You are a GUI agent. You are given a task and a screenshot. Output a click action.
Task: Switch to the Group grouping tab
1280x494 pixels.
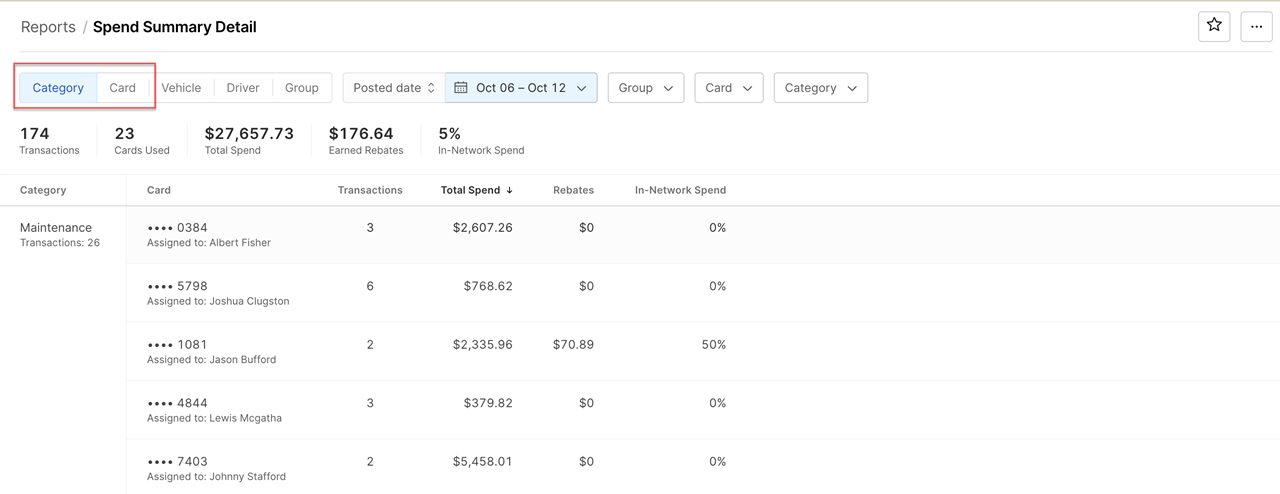(301, 88)
